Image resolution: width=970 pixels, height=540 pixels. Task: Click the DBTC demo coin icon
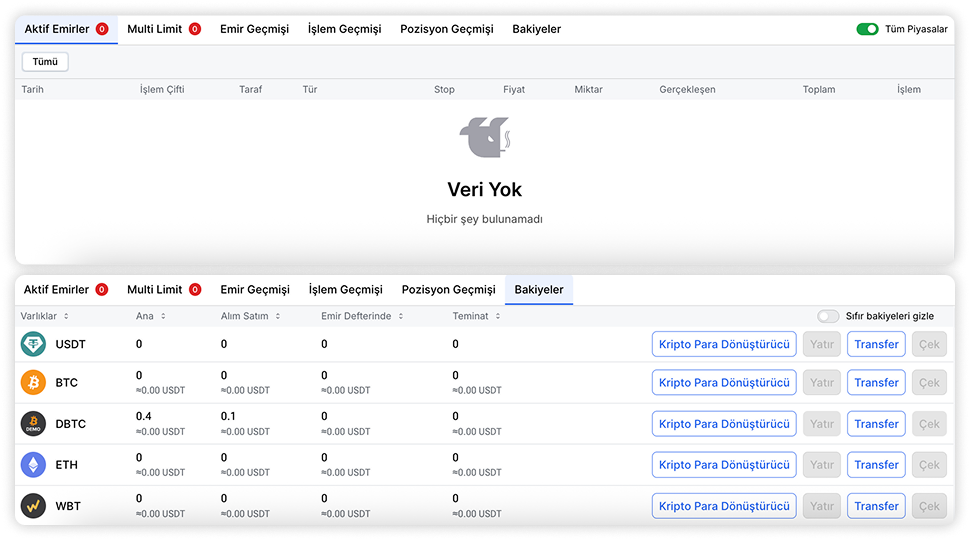pos(33,424)
